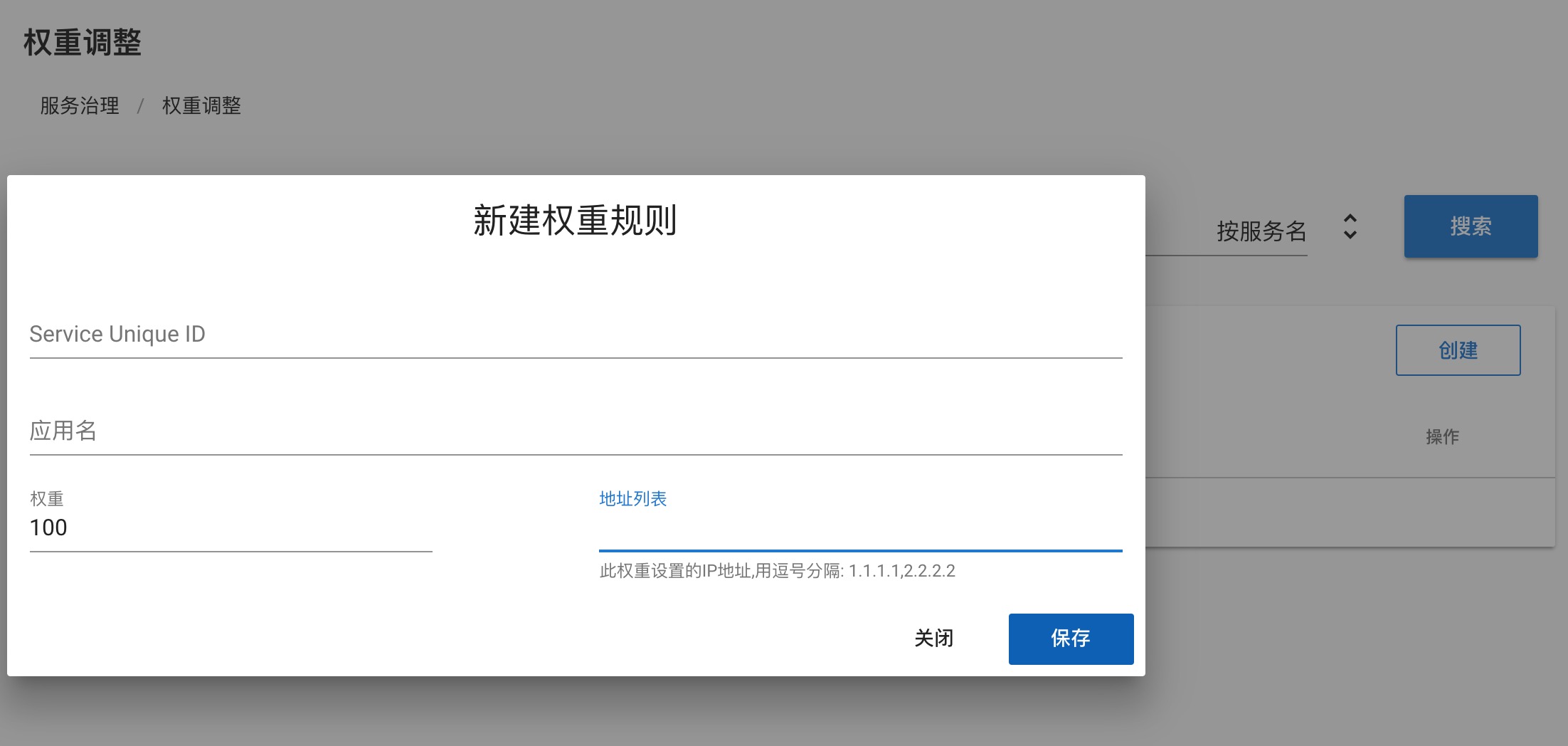Click the 创建 button
The width and height of the screenshot is (1568, 746).
tap(1457, 350)
